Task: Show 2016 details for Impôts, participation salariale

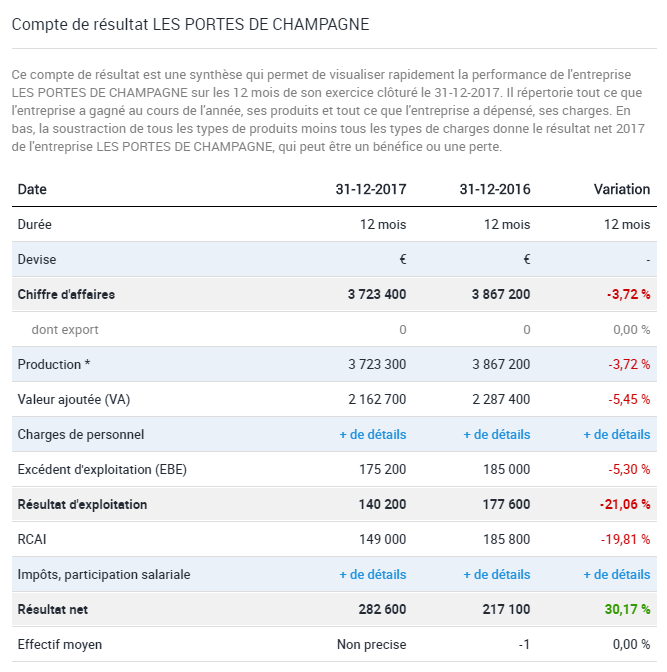Action: 496,574
